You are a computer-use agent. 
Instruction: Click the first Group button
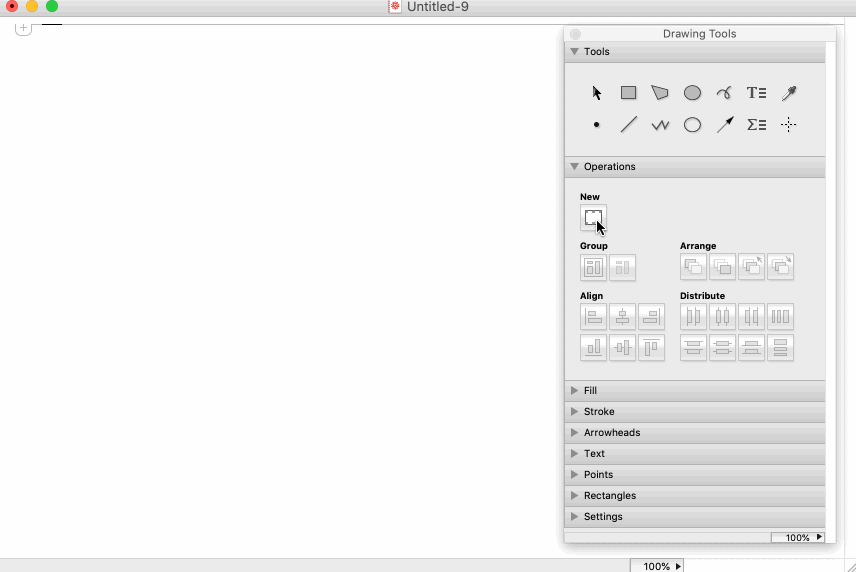pos(593,267)
